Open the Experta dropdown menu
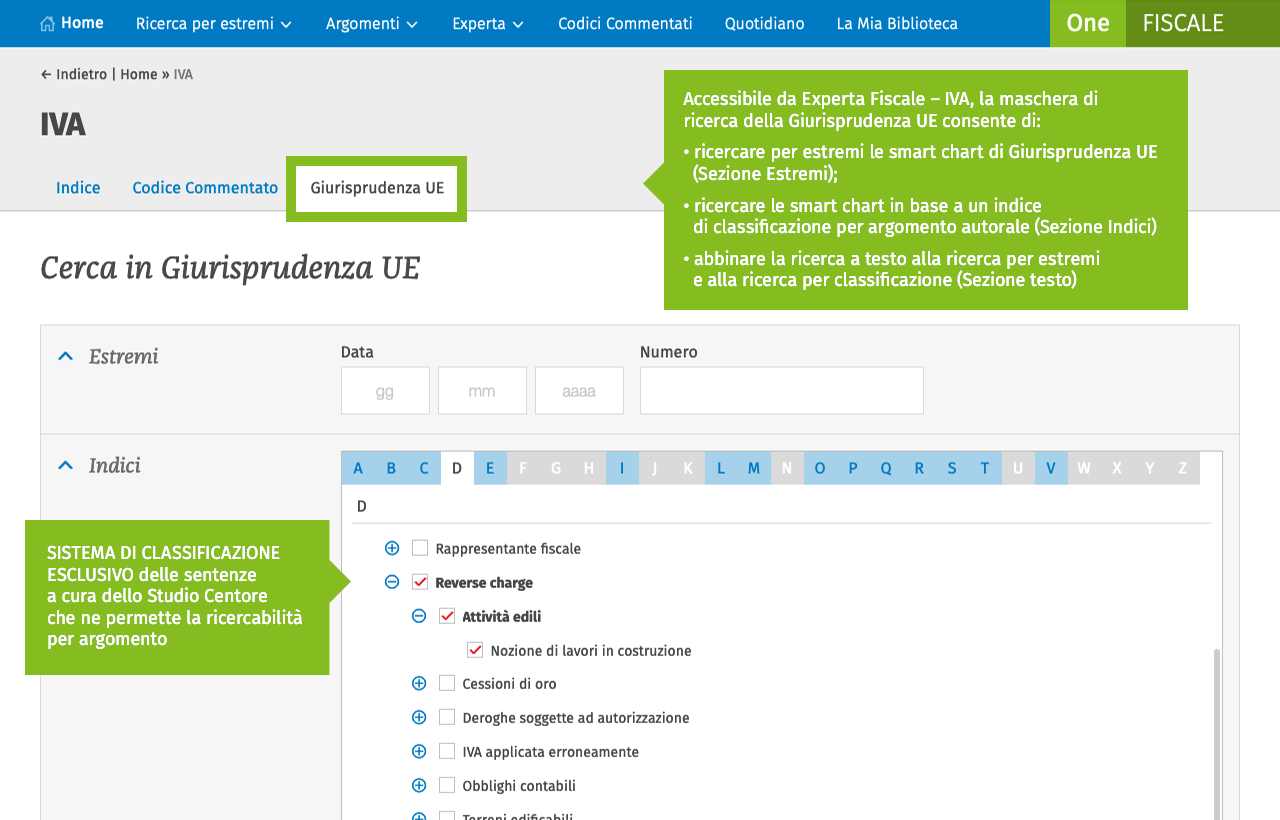 pyautogui.click(x=487, y=24)
